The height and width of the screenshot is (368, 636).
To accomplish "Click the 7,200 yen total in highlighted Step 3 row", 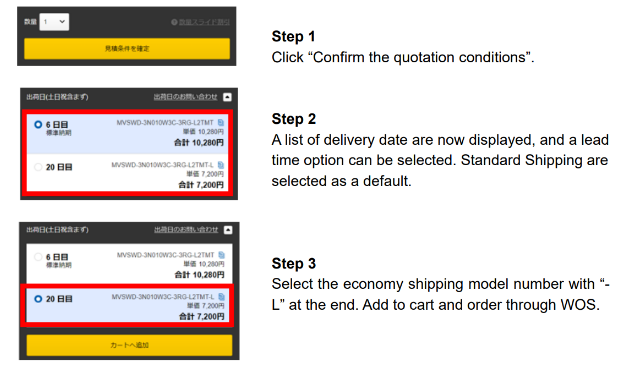I will [x=202, y=316].
